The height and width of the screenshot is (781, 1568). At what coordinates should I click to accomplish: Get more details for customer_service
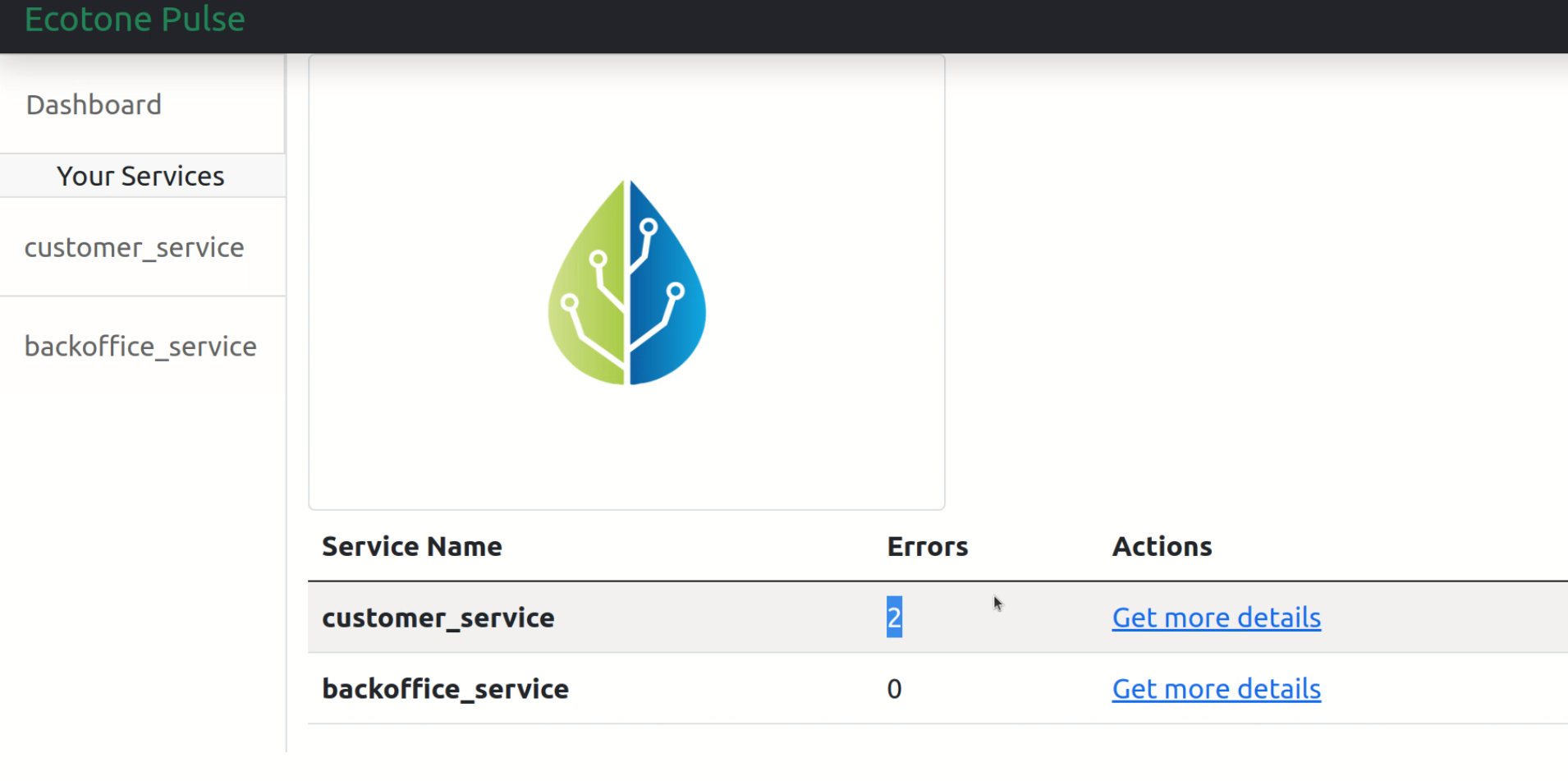1216,618
